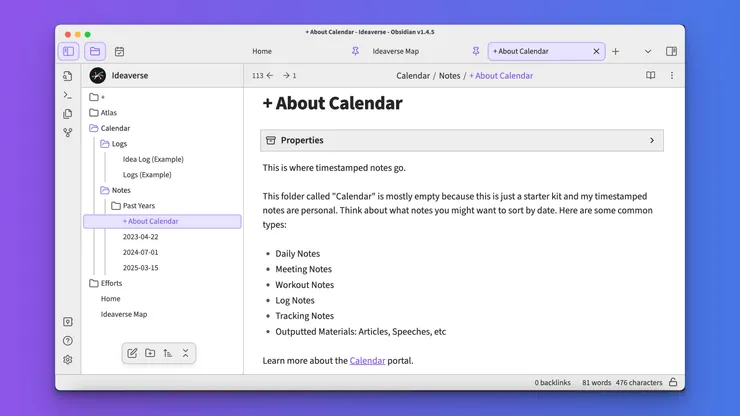Create a new note from file explorer toolbar
740x416 pixels.
[132, 353]
